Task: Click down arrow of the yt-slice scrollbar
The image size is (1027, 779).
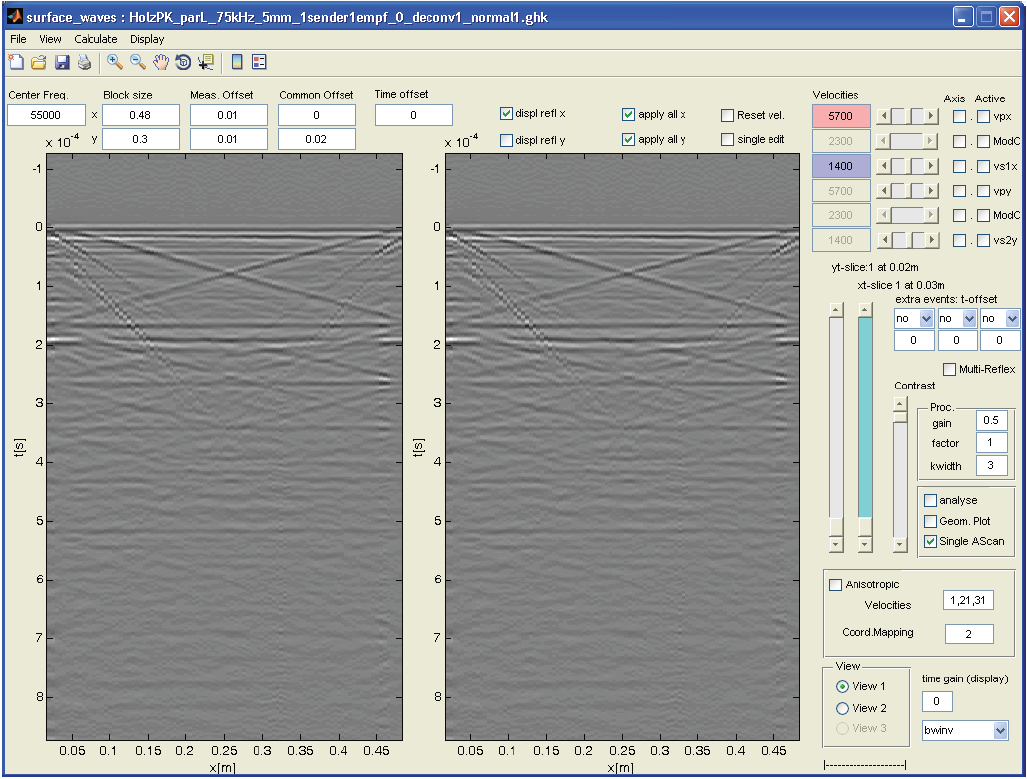Action: click(x=836, y=544)
